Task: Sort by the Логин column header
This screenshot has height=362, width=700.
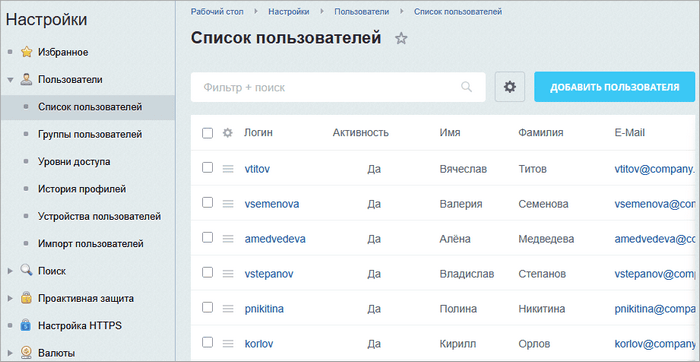Action: tap(258, 133)
